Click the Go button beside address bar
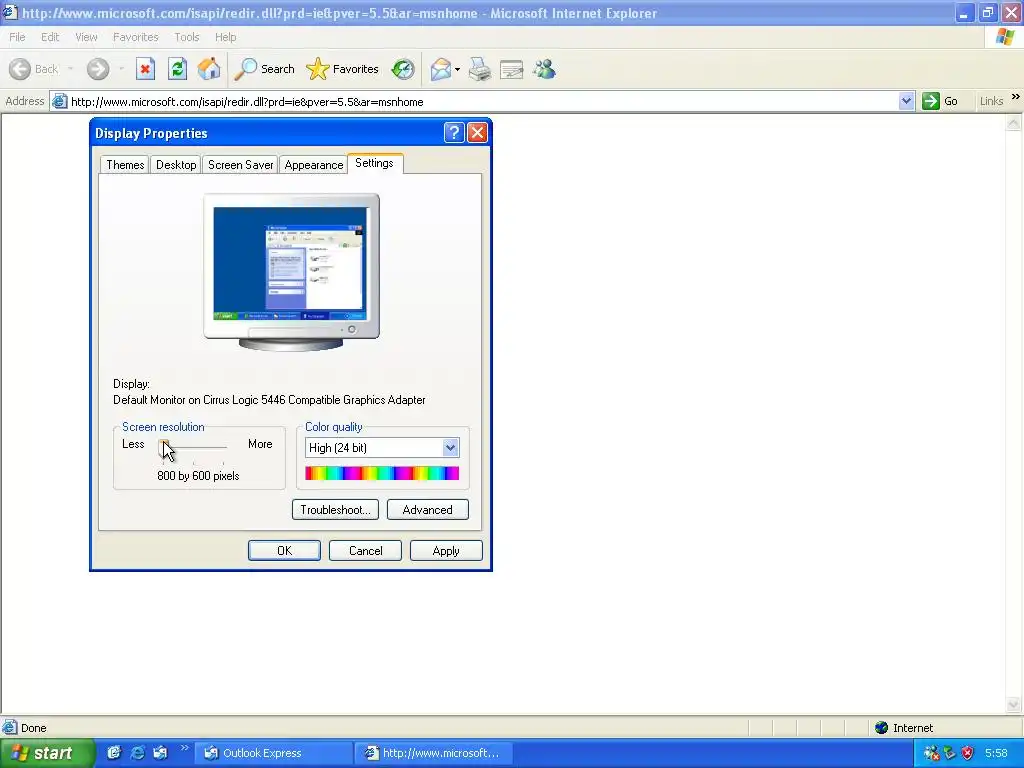Image resolution: width=1024 pixels, height=768 pixels. pos(940,101)
